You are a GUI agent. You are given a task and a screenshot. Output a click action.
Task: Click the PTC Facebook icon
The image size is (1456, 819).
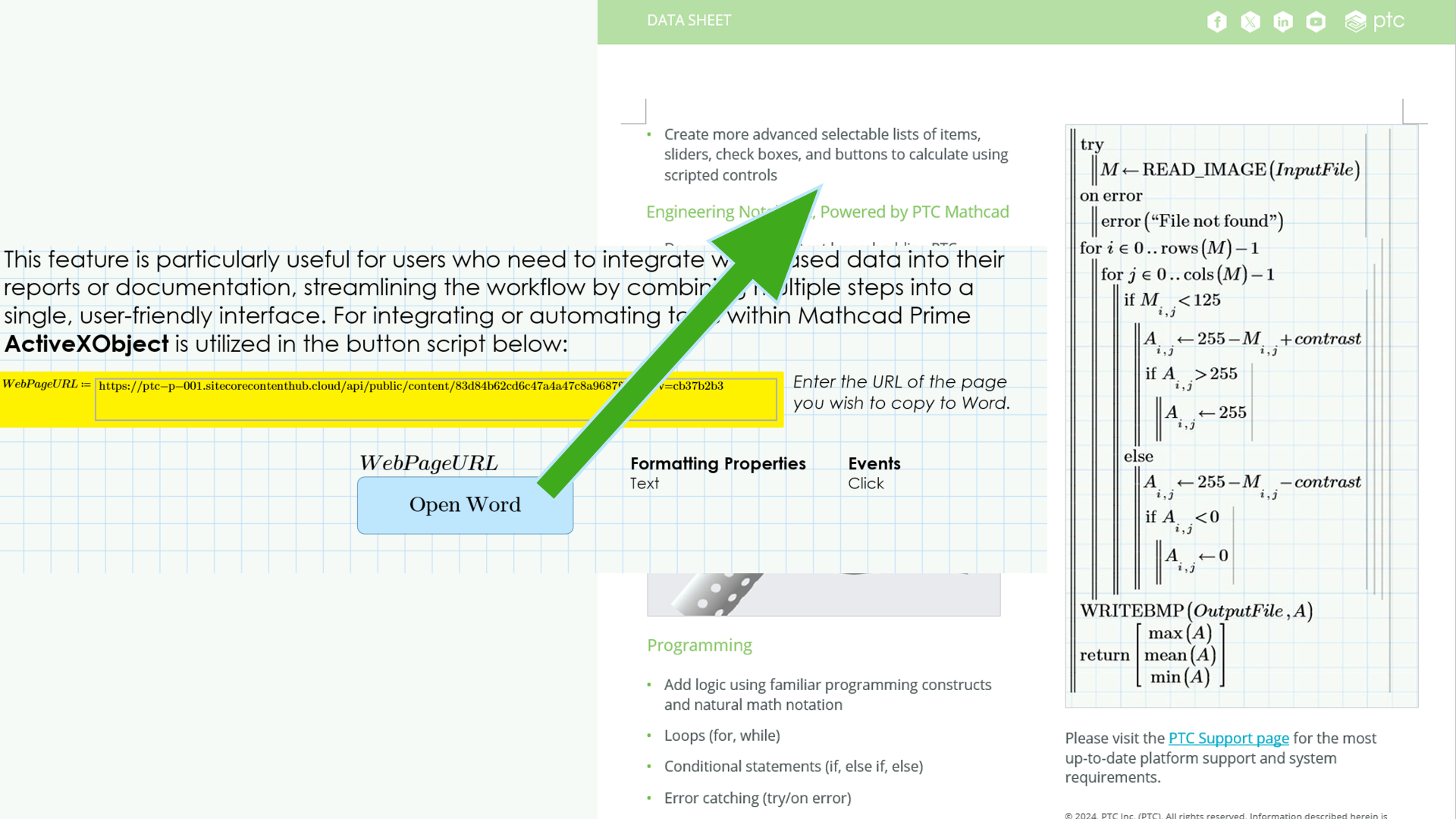pyautogui.click(x=1216, y=20)
